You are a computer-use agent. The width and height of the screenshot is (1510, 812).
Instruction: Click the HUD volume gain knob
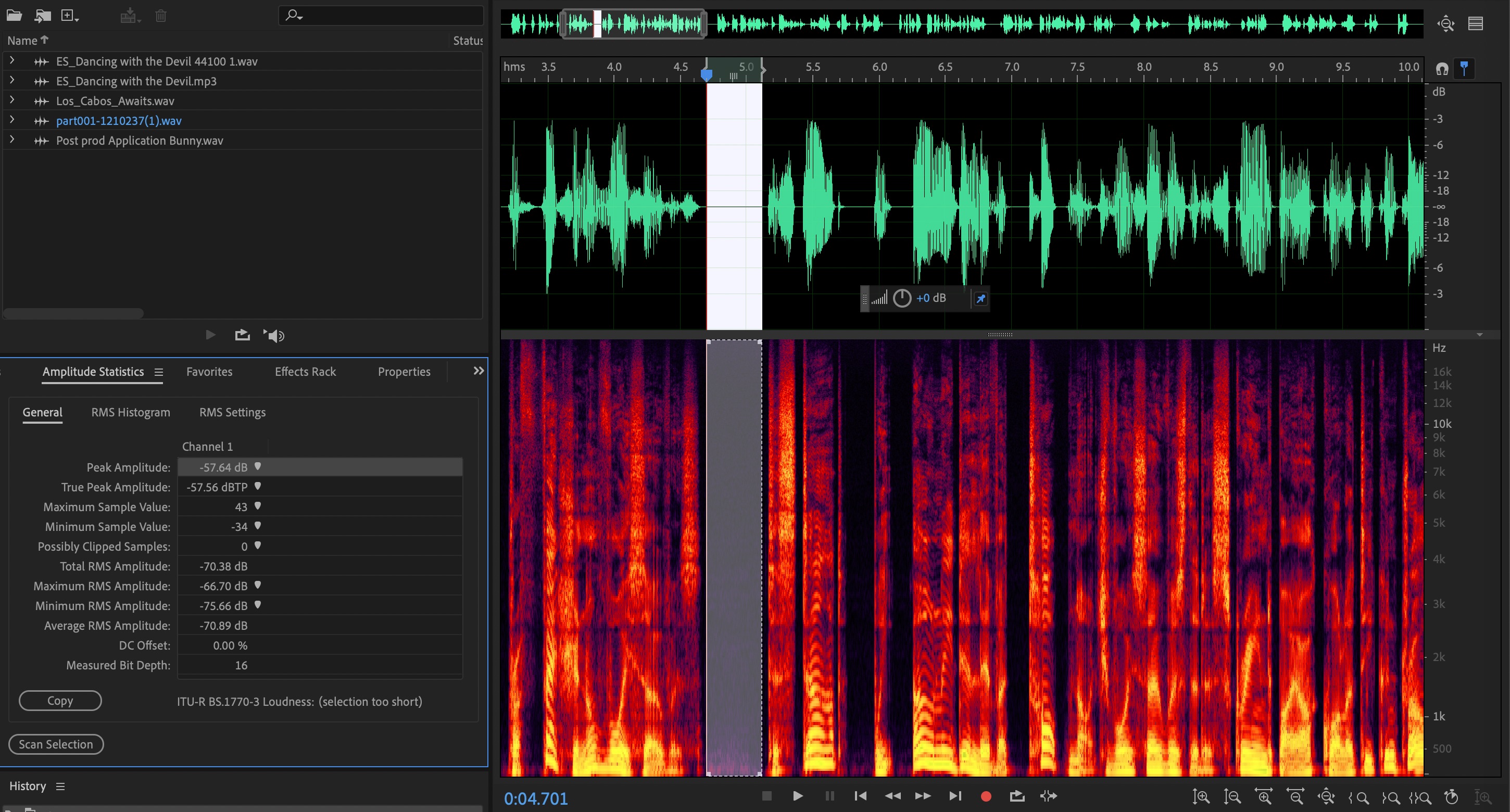pos(901,298)
